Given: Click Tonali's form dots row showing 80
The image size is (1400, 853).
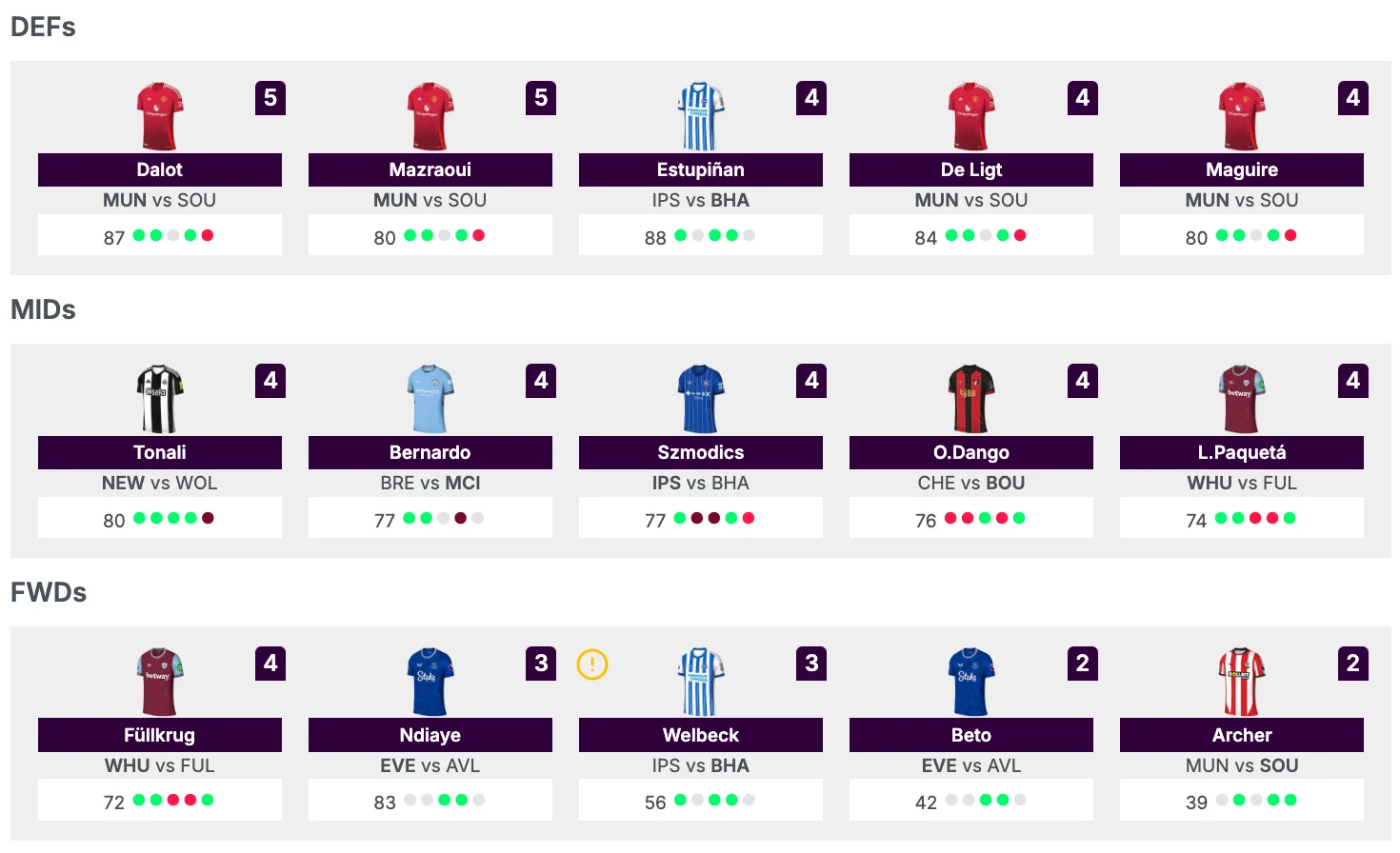Looking at the screenshot, I should [x=159, y=519].
